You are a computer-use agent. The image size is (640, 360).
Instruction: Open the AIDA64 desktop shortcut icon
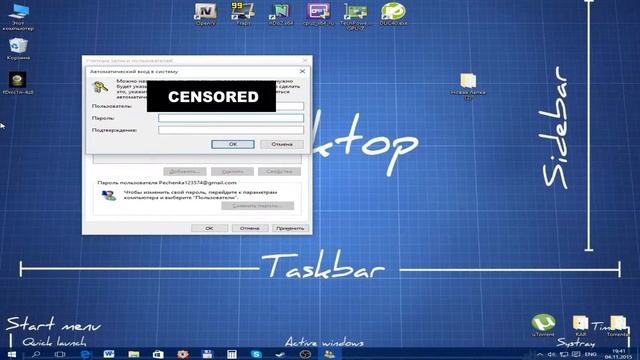[x=281, y=14]
